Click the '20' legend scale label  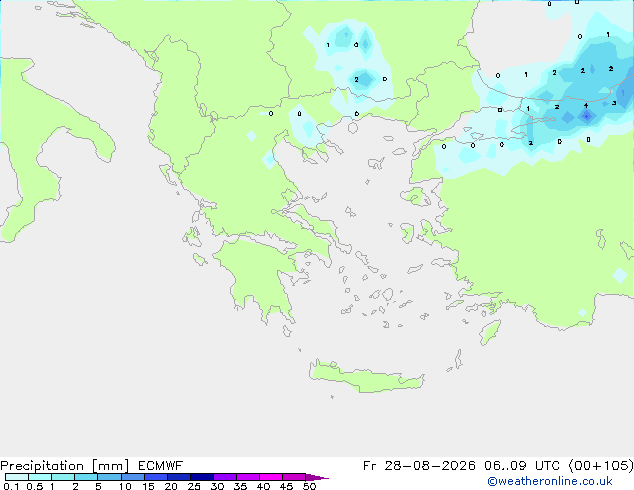coord(171,486)
